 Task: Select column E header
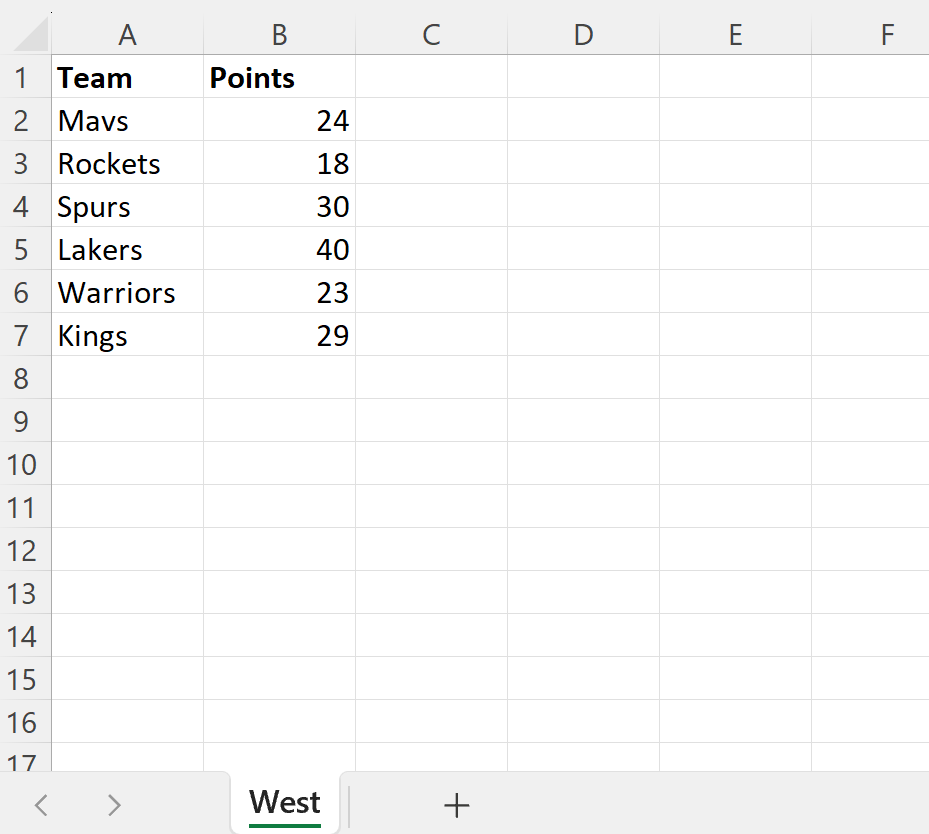[735, 35]
